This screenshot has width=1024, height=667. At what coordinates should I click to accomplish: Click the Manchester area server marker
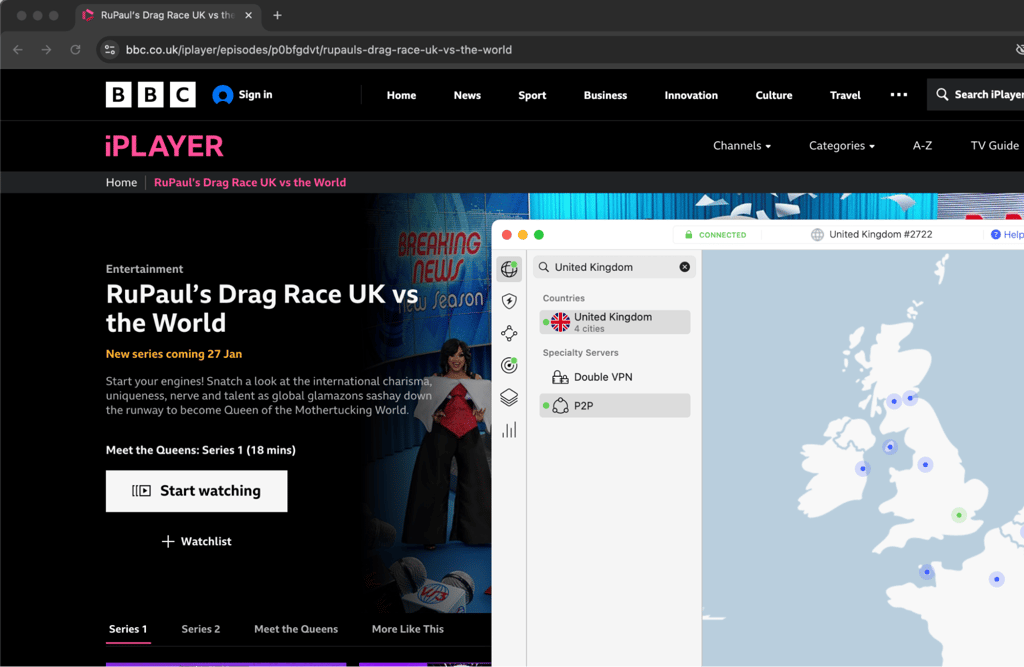tap(925, 464)
